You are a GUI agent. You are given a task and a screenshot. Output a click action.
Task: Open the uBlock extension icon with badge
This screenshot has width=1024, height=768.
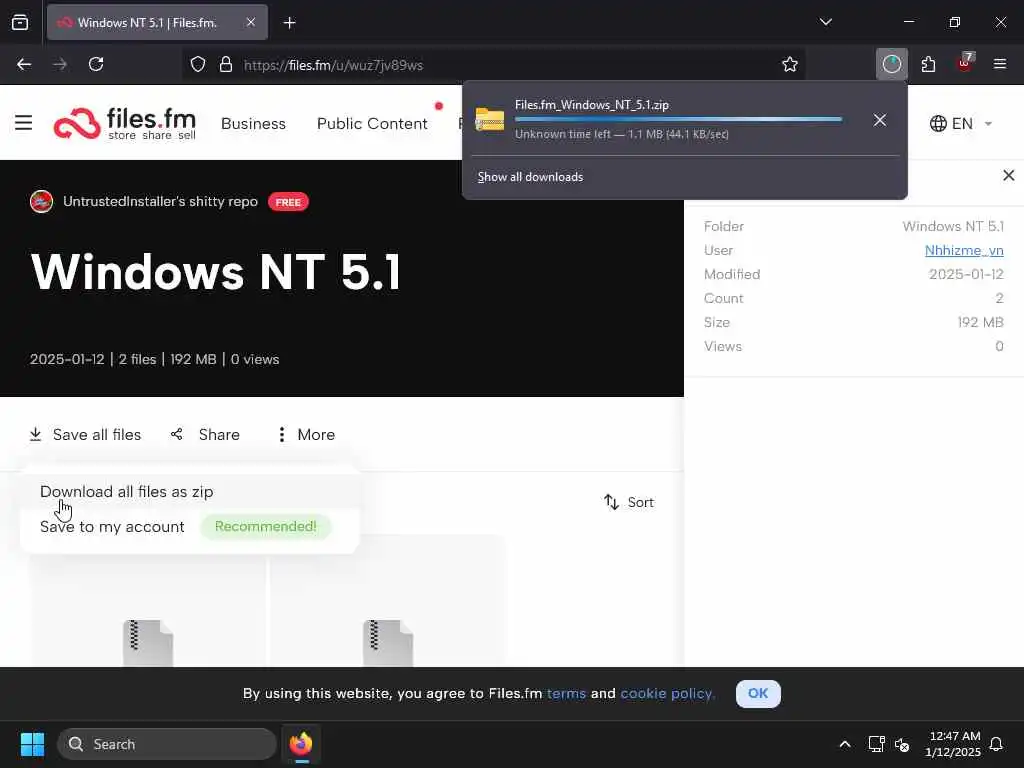pos(965,63)
